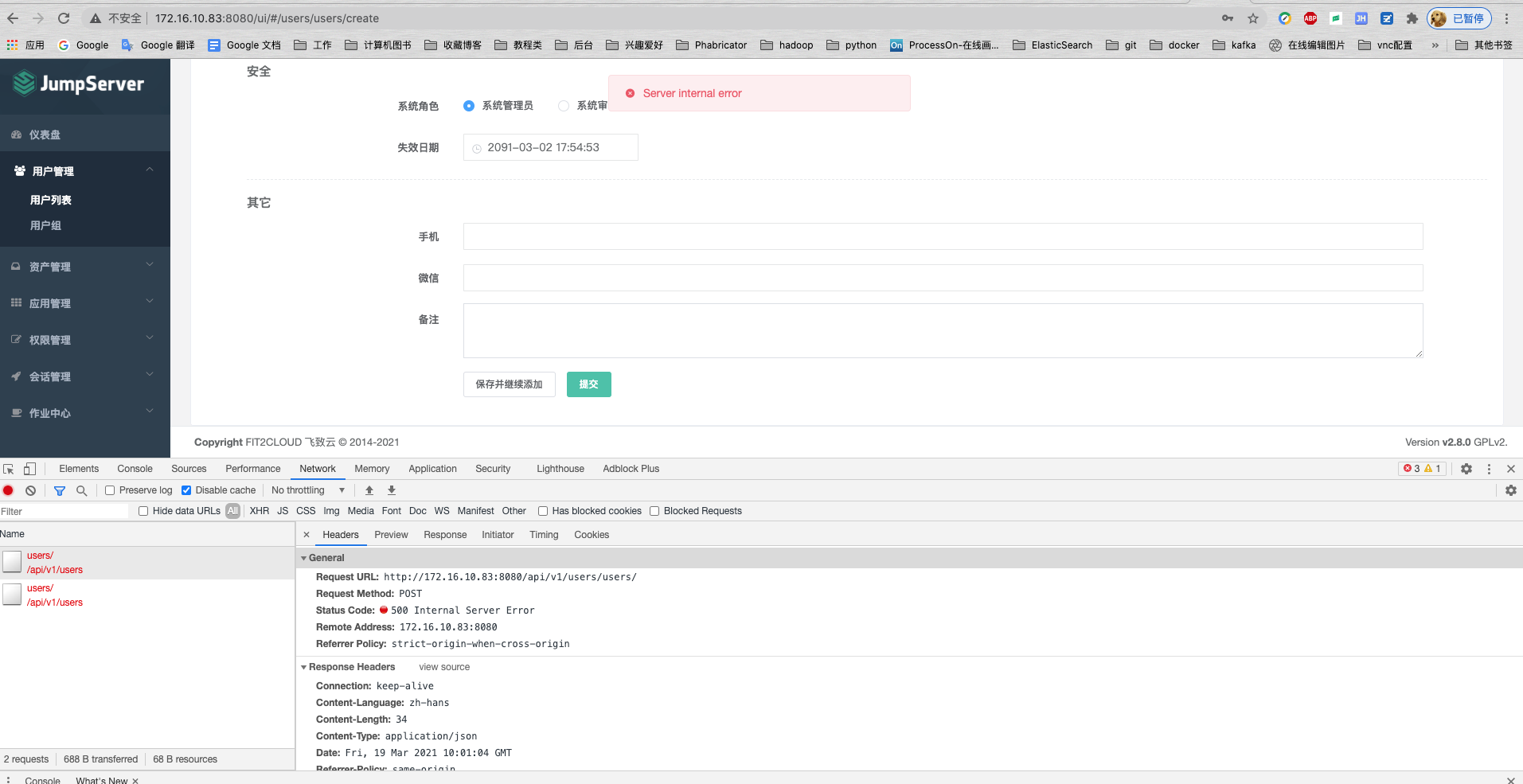Switch to the Response tab
Viewport: 1523px width, 784px height.
[x=445, y=534]
